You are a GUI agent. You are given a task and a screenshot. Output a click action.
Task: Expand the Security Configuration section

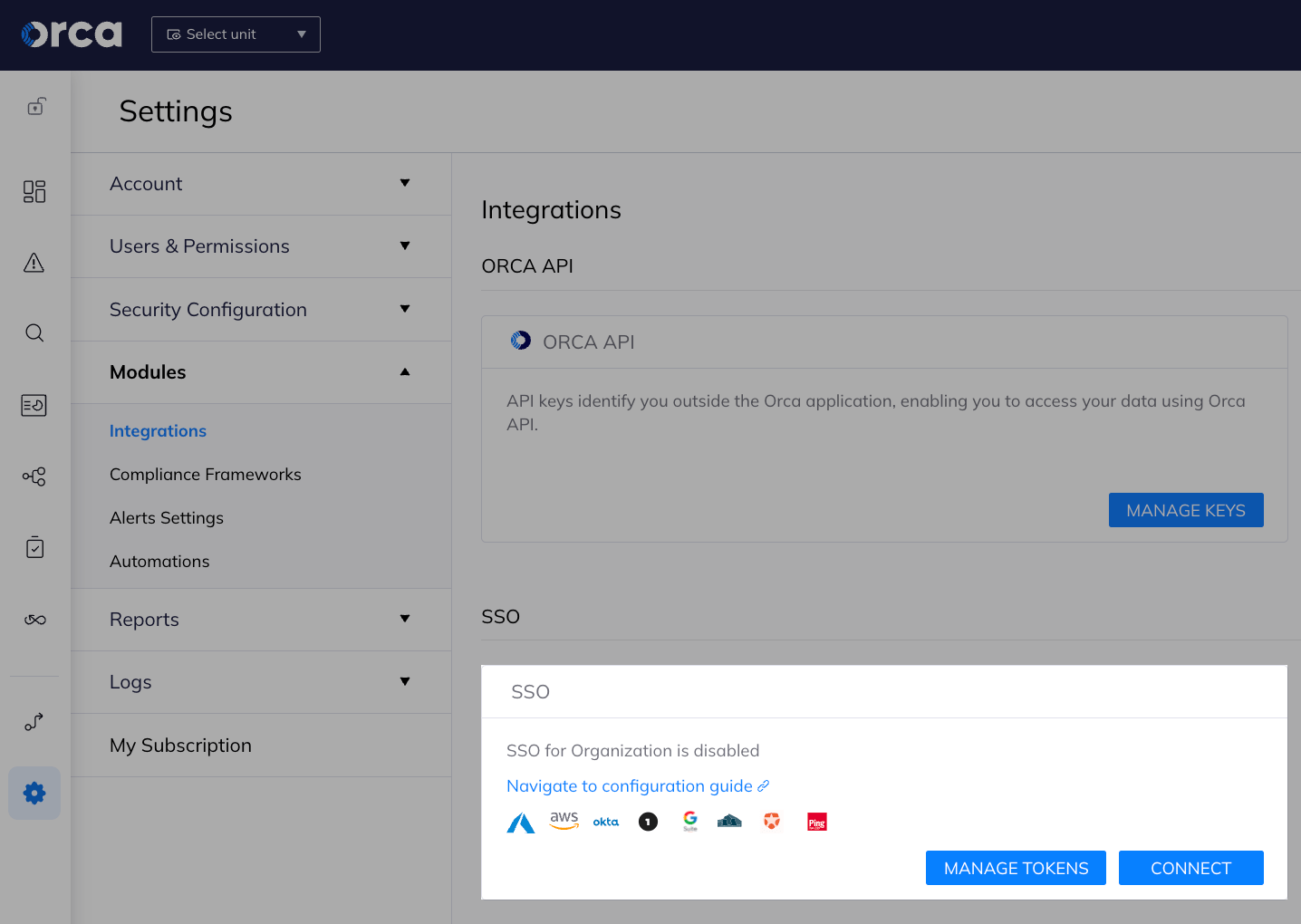point(261,309)
